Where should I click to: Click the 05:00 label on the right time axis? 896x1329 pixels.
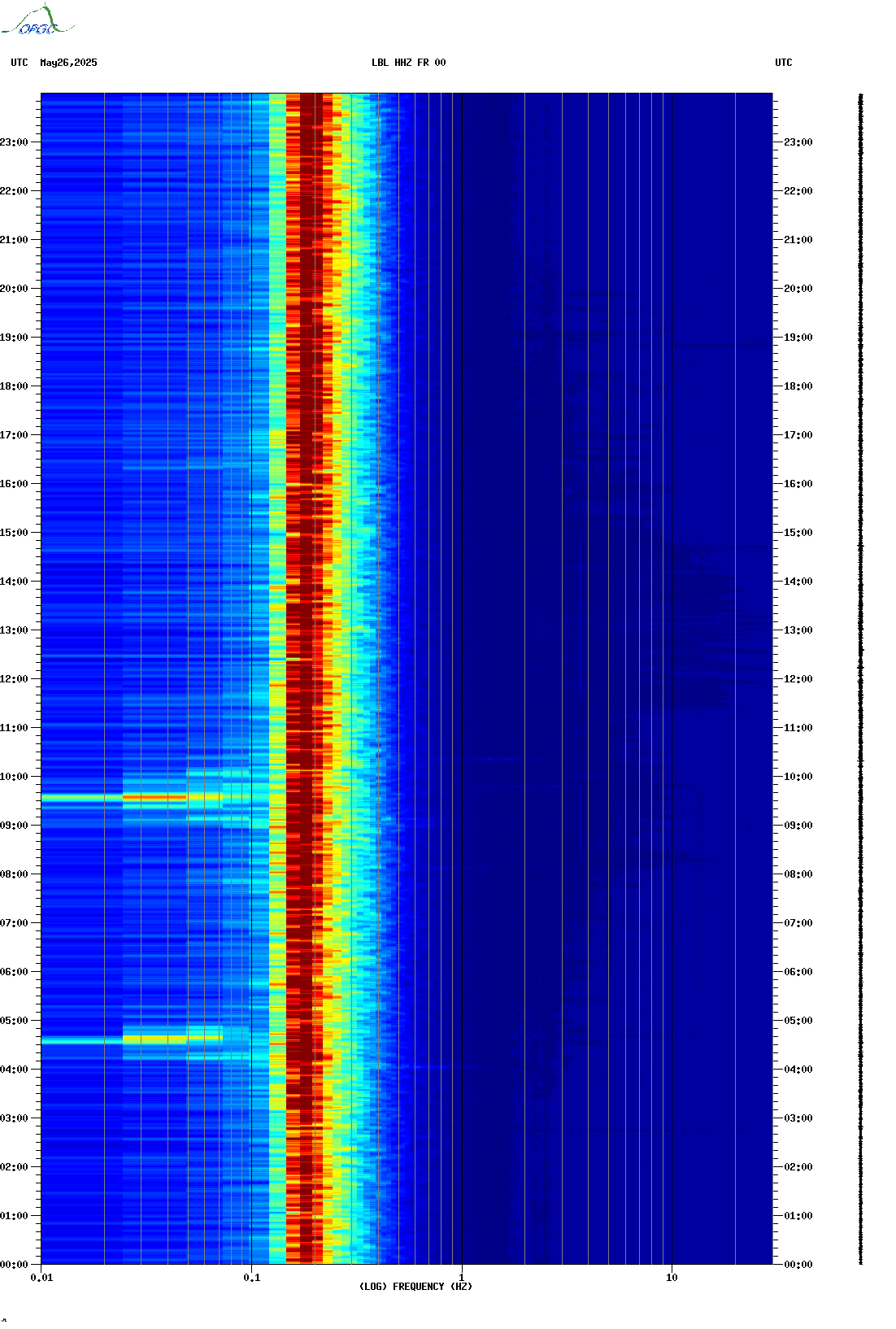tap(798, 1021)
